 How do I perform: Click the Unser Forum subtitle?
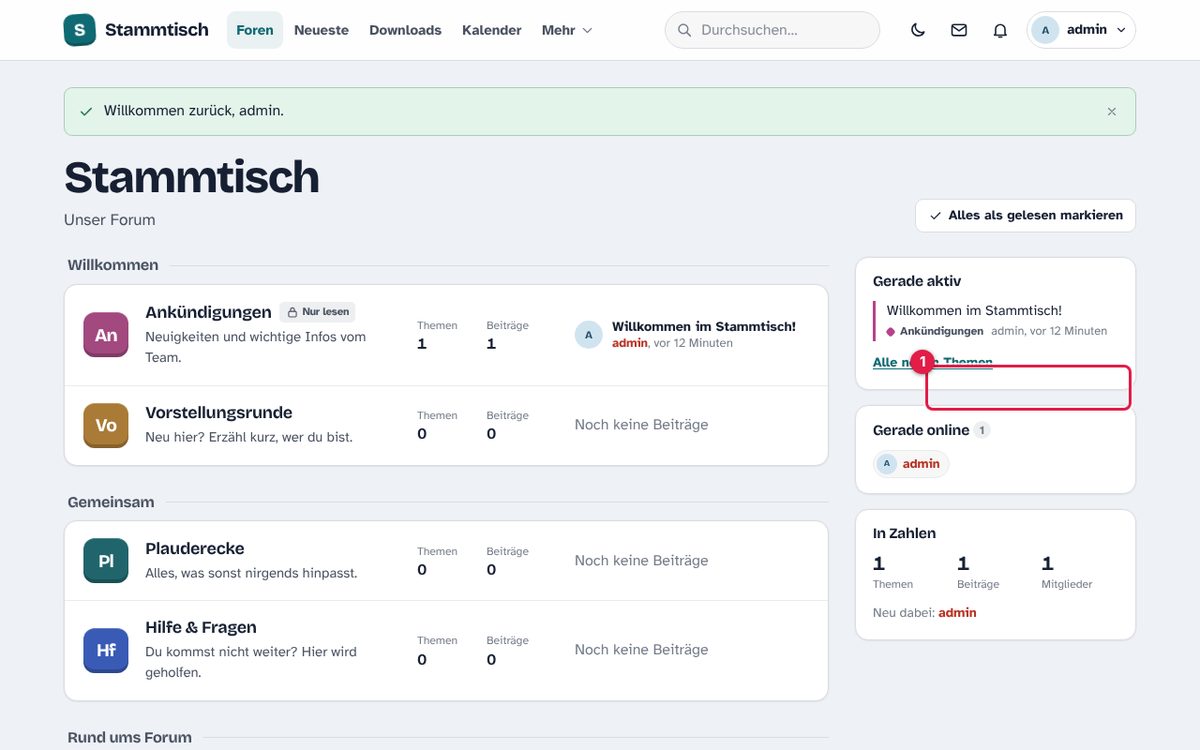coord(110,220)
